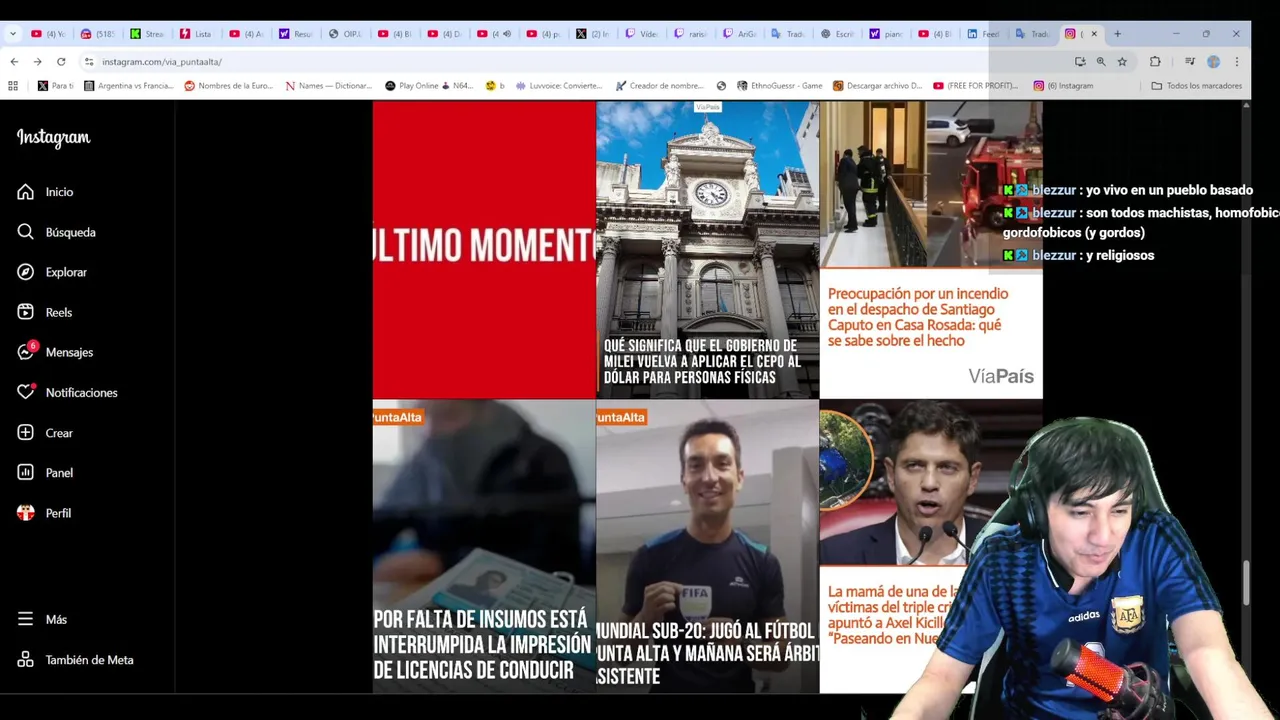Open a new tab with plus
The width and height of the screenshot is (1280, 720).
(x=1117, y=34)
